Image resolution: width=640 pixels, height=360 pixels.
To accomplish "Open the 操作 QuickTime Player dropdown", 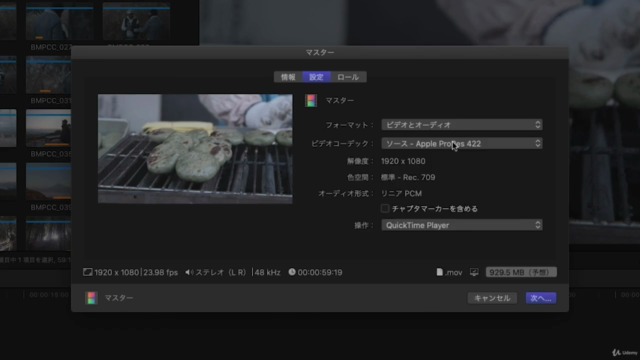I will (x=462, y=225).
